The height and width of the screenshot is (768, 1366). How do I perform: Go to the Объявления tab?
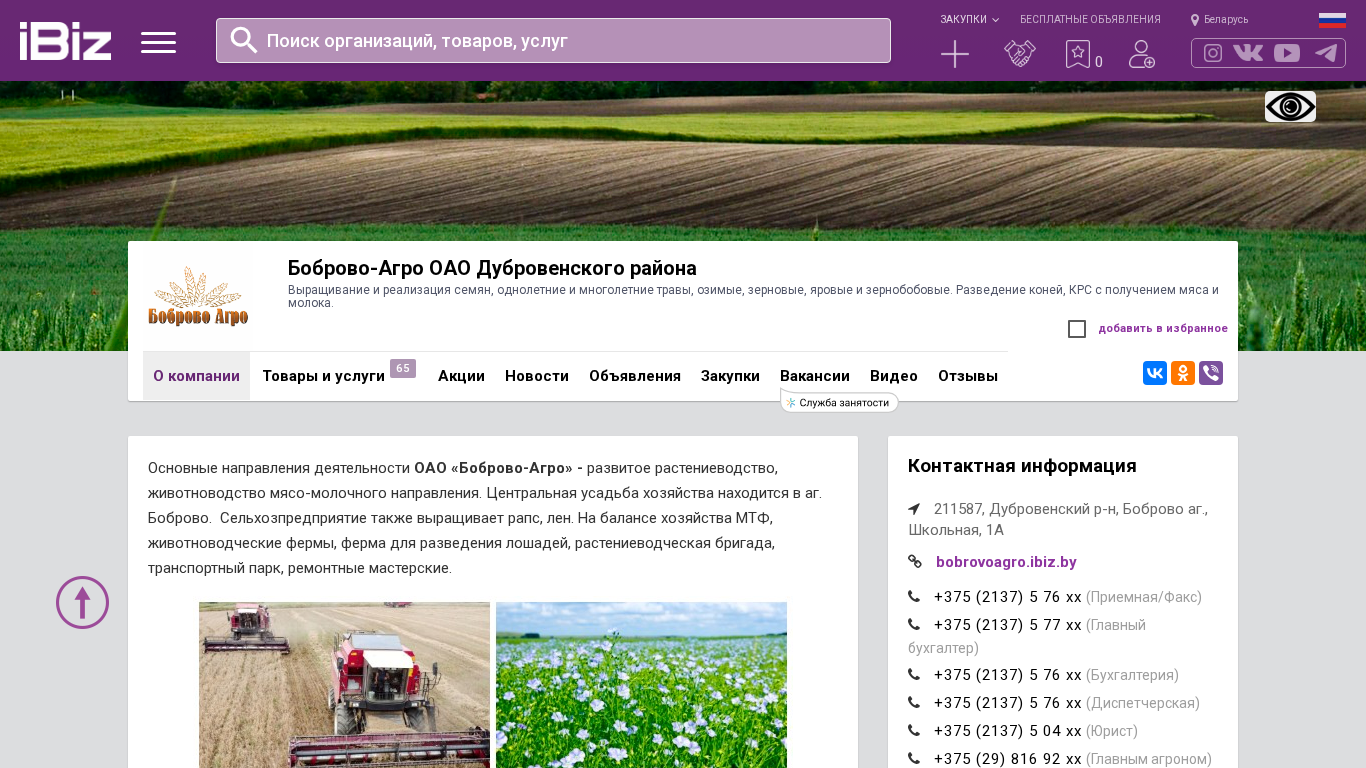(635, 376)
